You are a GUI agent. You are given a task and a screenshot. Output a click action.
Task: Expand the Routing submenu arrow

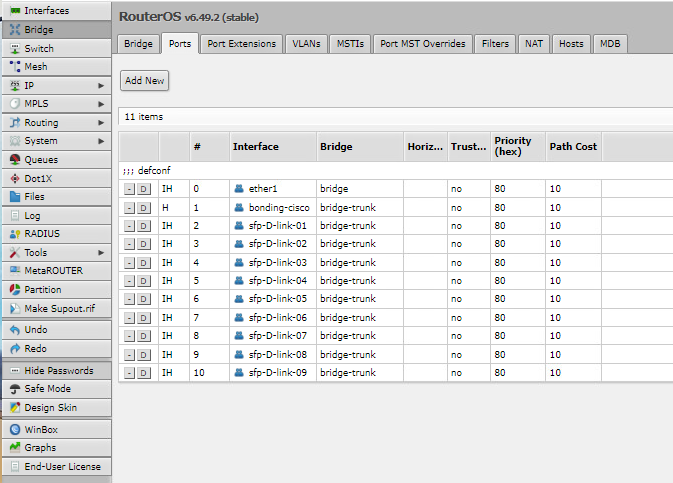click(x=101, y=123)
